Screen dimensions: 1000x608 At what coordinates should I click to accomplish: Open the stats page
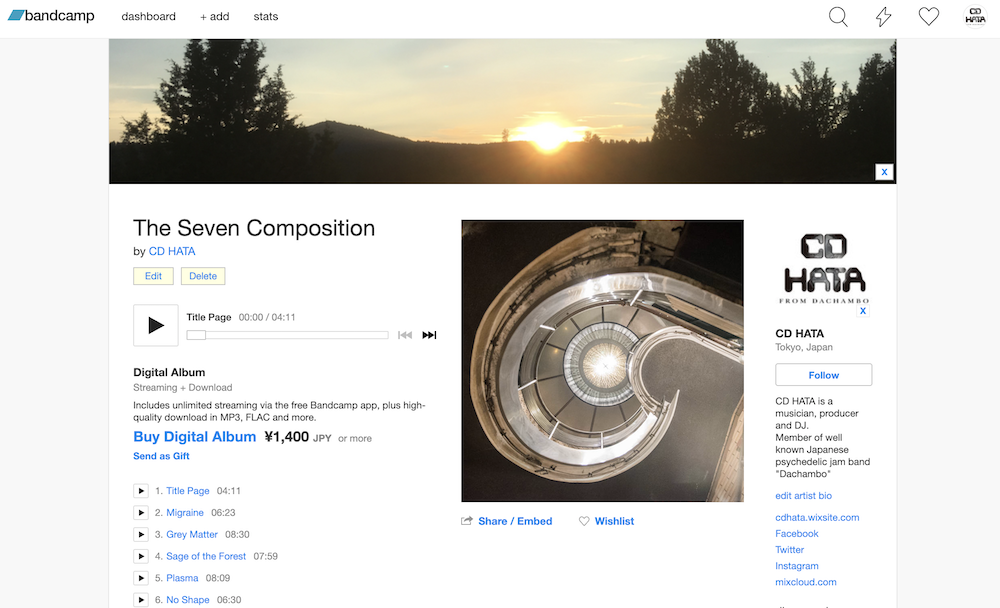pos(266,17)
